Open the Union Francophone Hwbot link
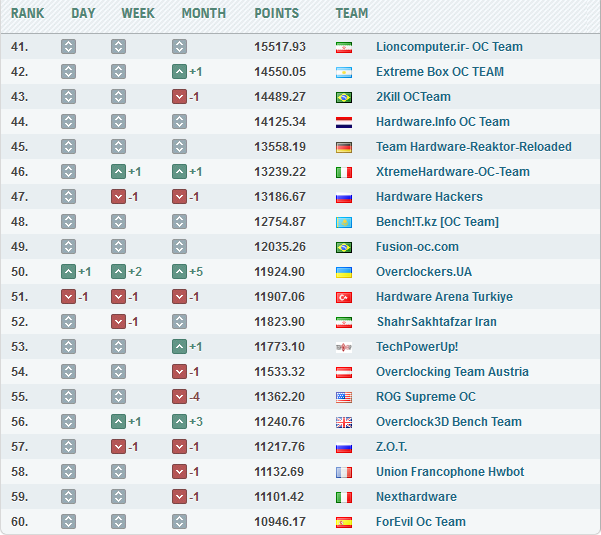601x535 pixels. [450, 471]
